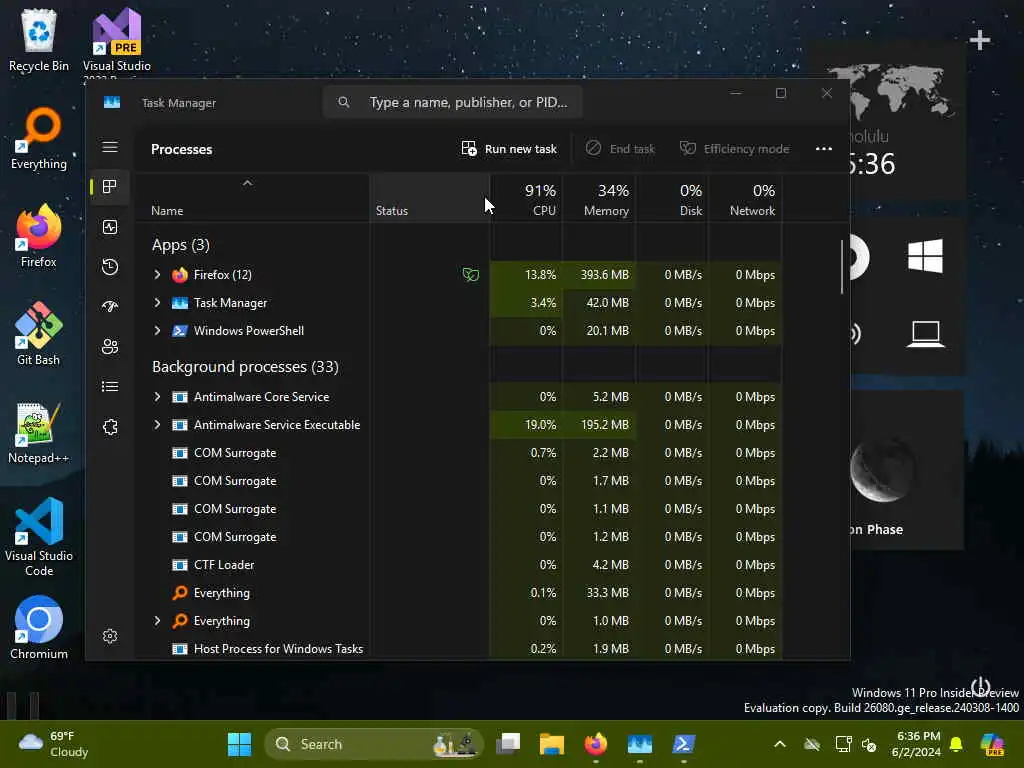Viewport: 1024px width, 768px height.
Task: Click the Apps (3) group header
Action: tap(181, 245)
